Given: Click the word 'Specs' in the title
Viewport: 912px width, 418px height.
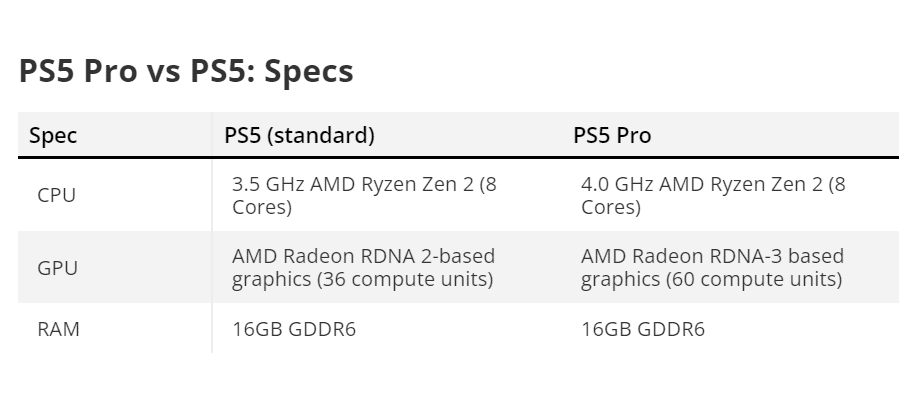Looking at the screenshot, I should tap(309, 72).
